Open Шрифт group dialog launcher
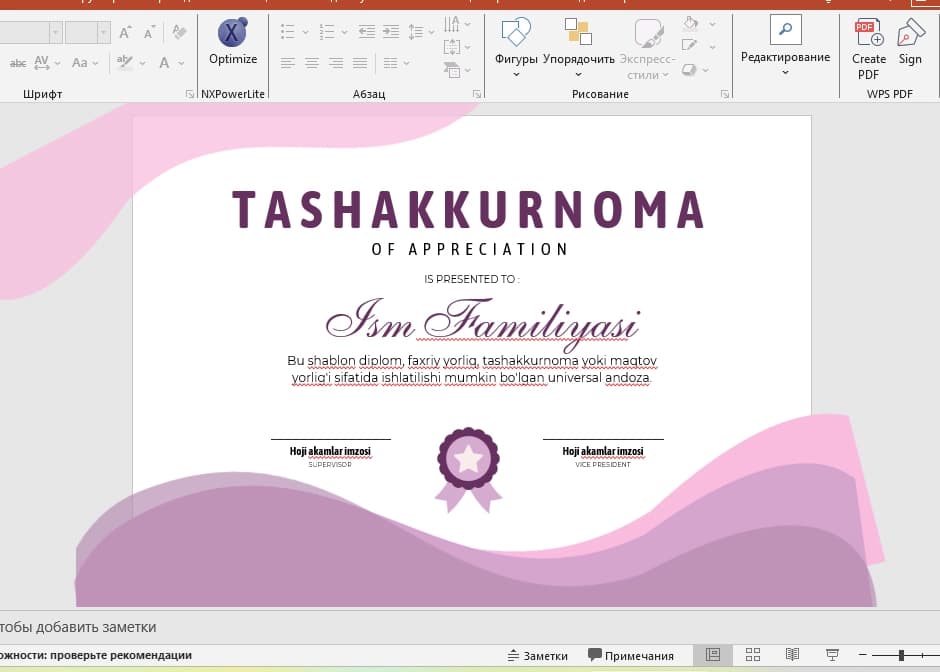940x672 pixels. tap(190, 94)
